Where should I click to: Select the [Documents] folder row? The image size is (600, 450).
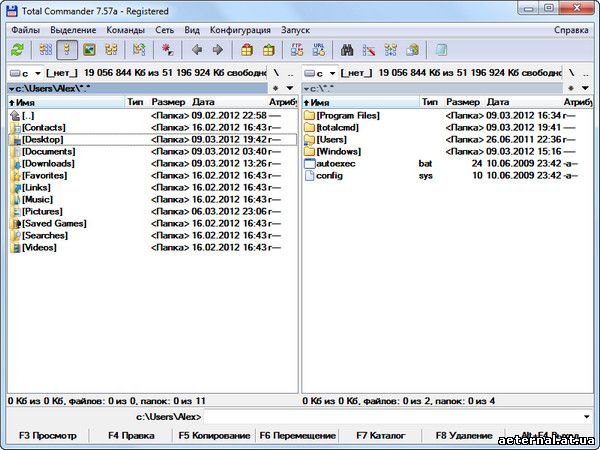coord(152,152)
